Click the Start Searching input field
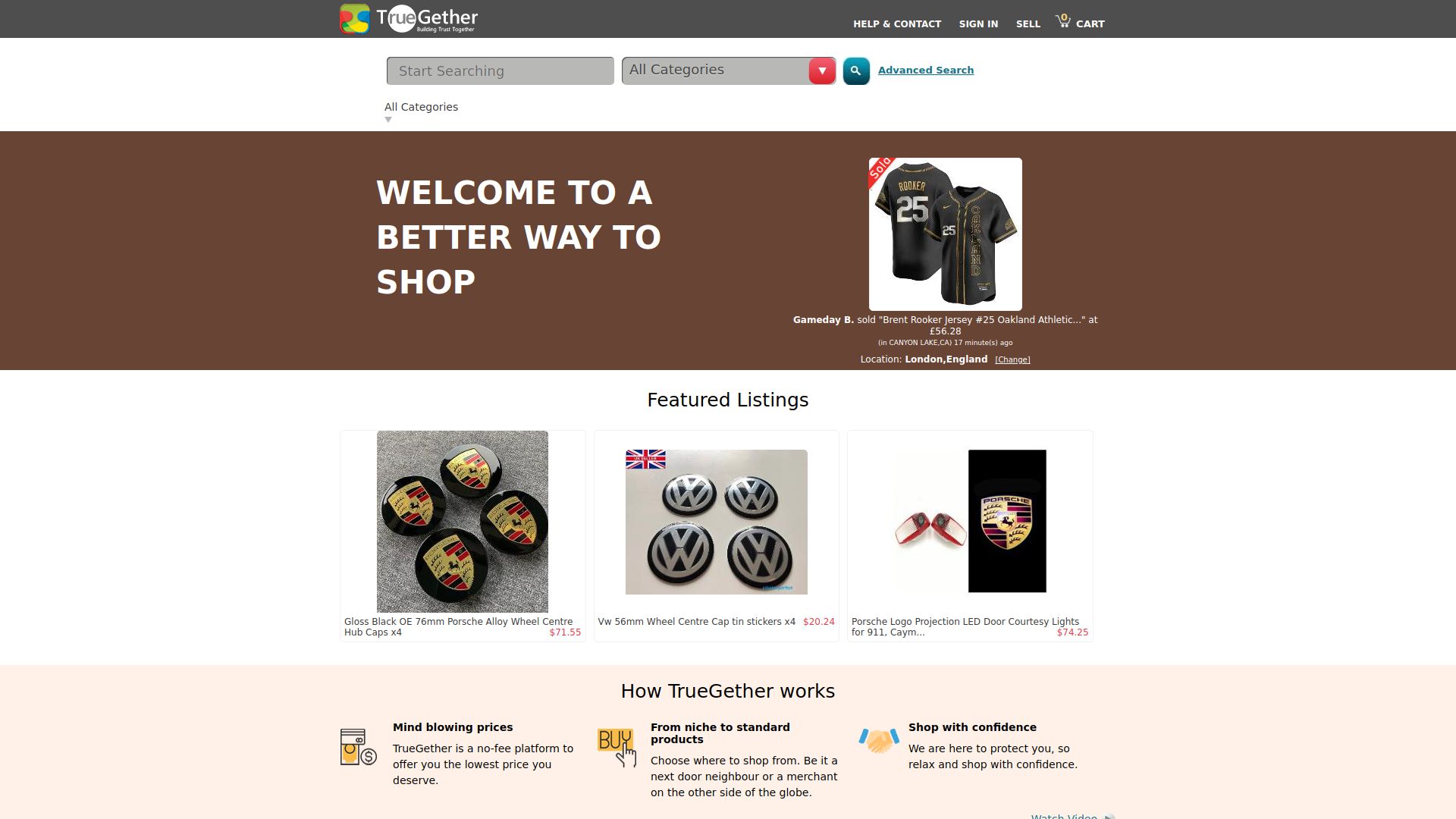This screenshot has width=1456, height=819. coord(500,71)
